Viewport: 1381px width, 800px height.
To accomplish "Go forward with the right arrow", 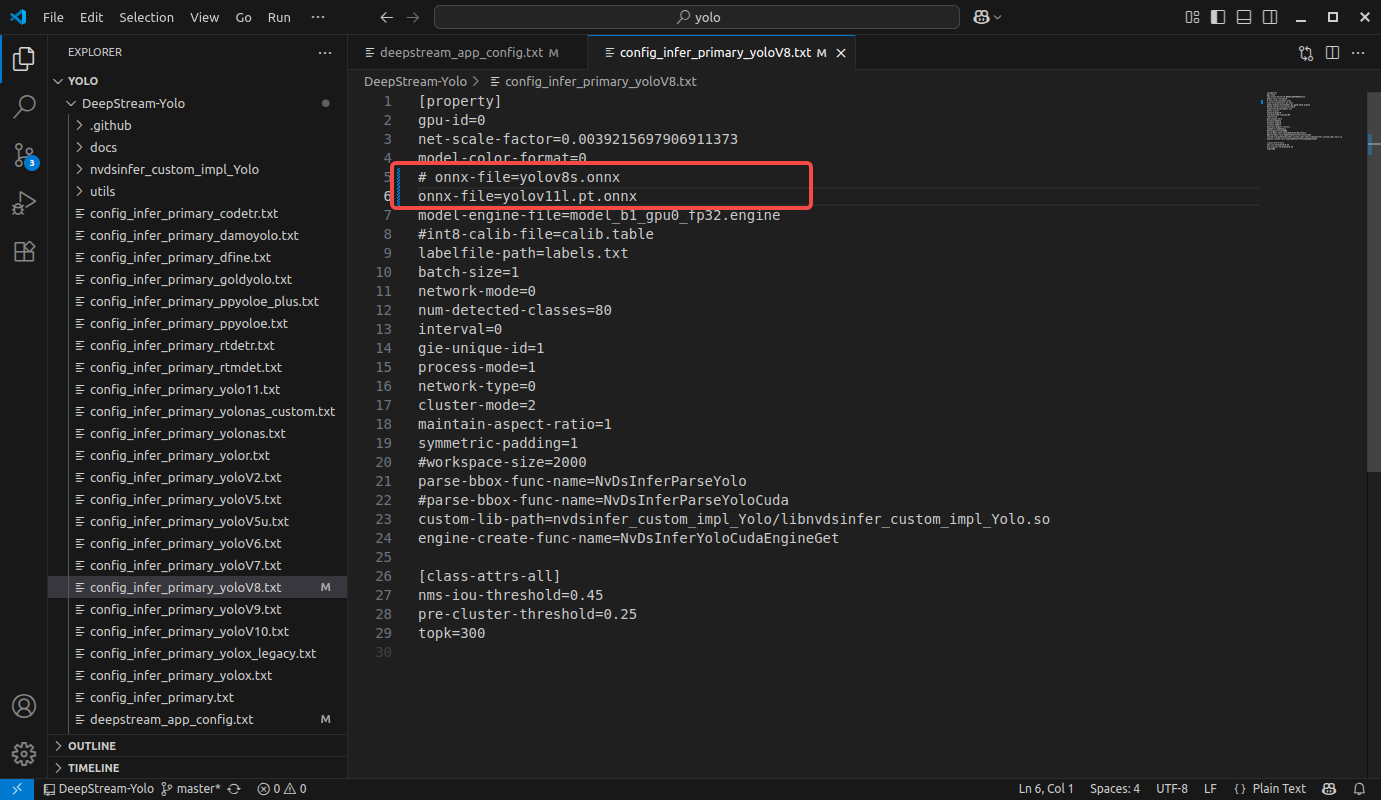I will pyautogui.click(x=413, y=17).
